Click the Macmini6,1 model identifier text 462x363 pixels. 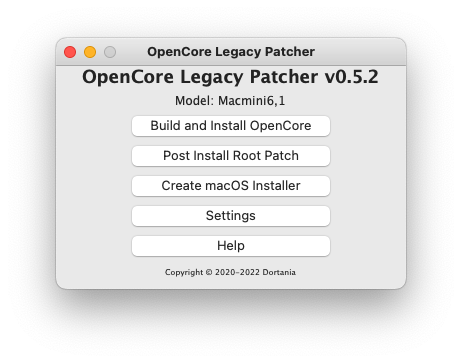(252, 101)
